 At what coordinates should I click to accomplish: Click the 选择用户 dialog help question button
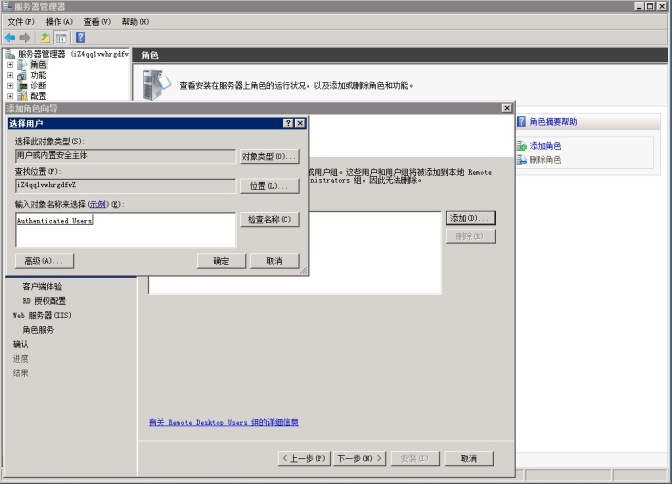point(288,123)
